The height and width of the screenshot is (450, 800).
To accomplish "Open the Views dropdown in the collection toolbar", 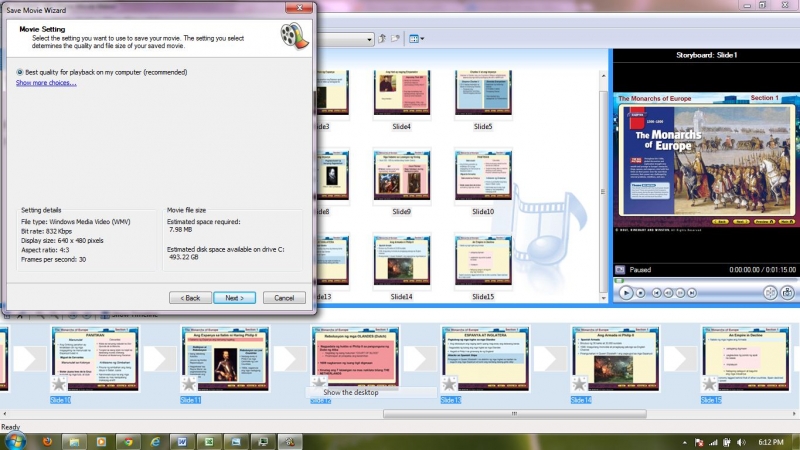I will point(416,39).
